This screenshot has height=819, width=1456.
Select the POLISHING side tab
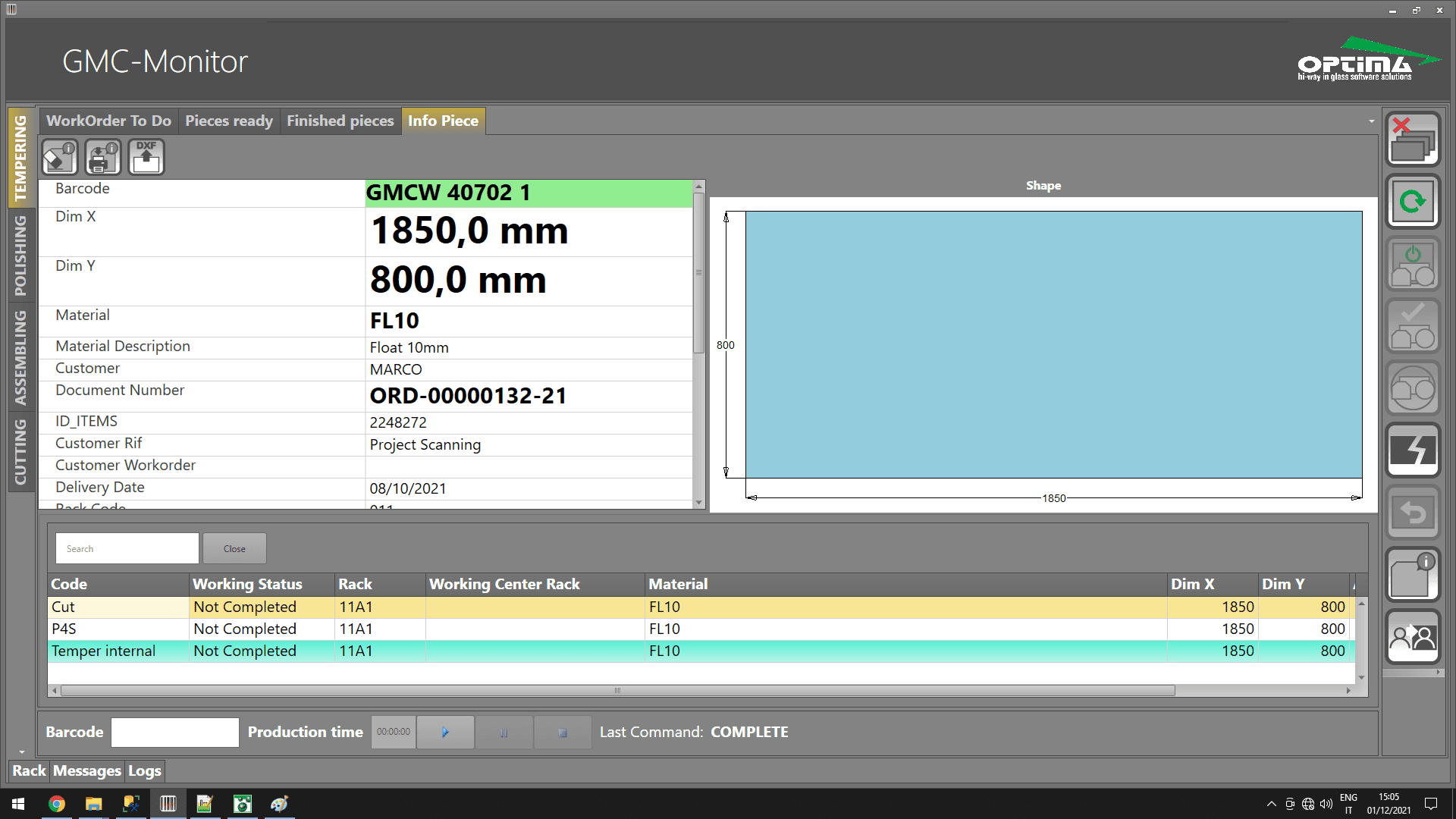20,255
